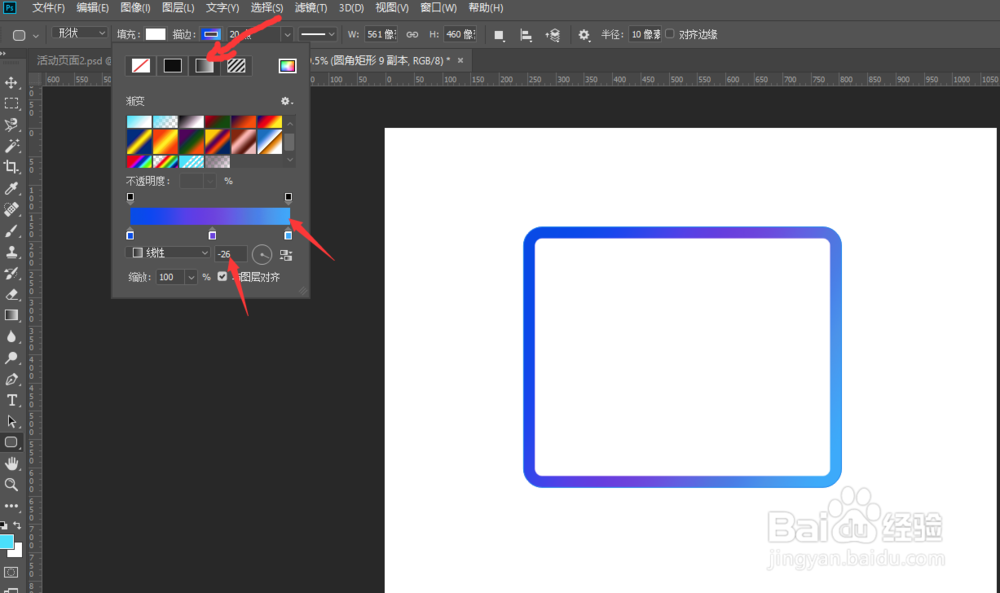Select the Lasso tool
Screen dimensions: 1000x593
tap(11, 124)
